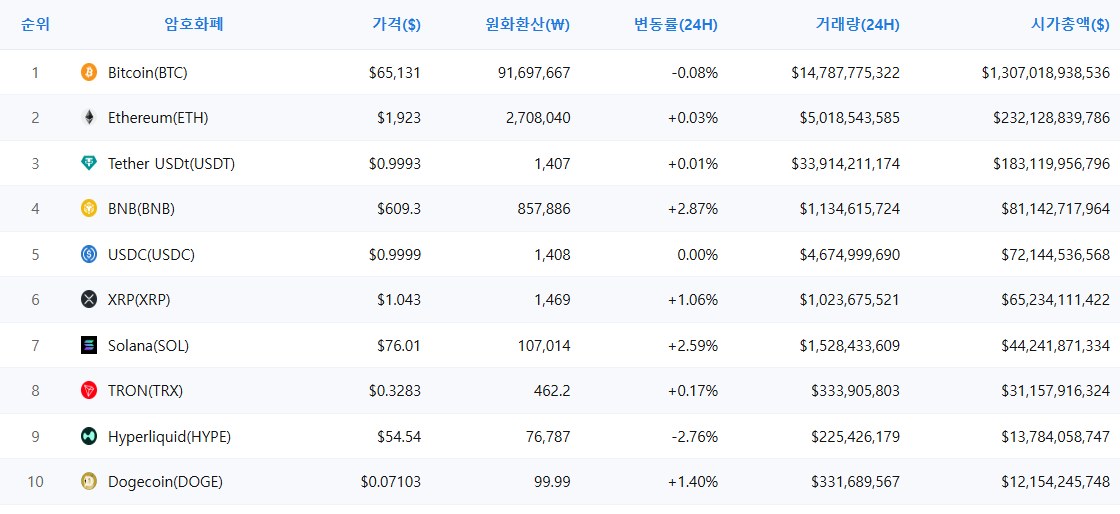
Task: Select BNB market cap $81,142,717,964
Action: click(1056, 208)
